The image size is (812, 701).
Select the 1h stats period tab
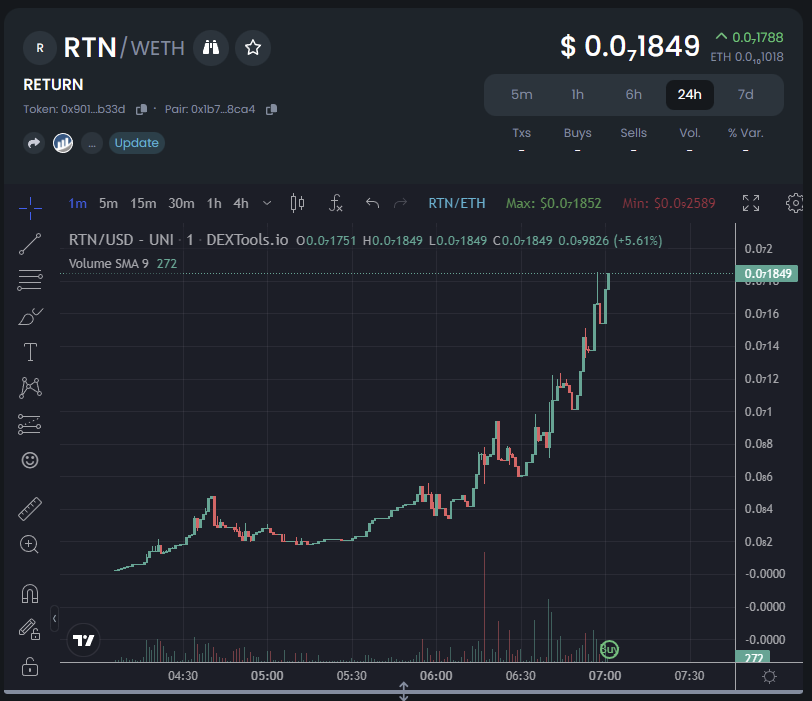tap(577, 95)
